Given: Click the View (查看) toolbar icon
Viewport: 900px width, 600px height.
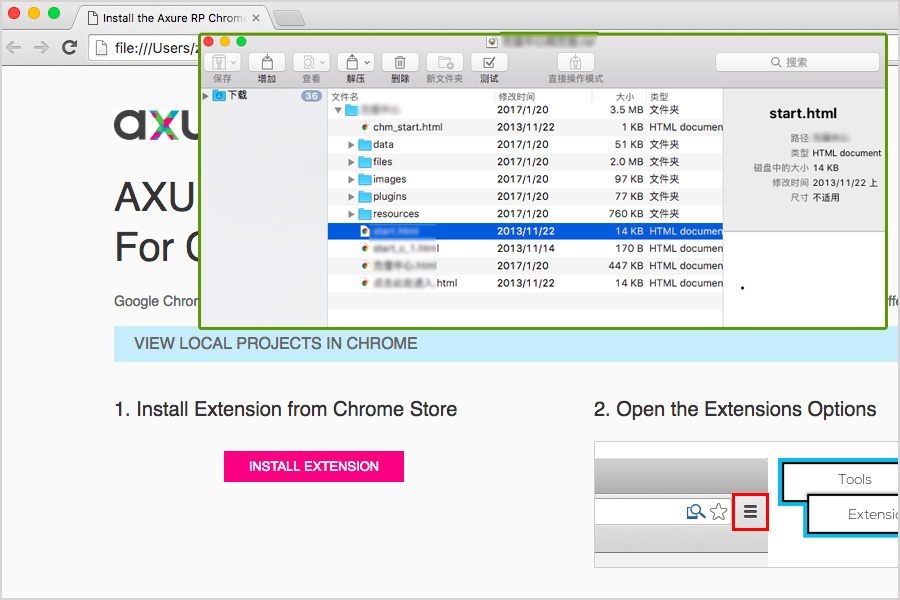Looking at the screenshot, I should click(309, 62).
